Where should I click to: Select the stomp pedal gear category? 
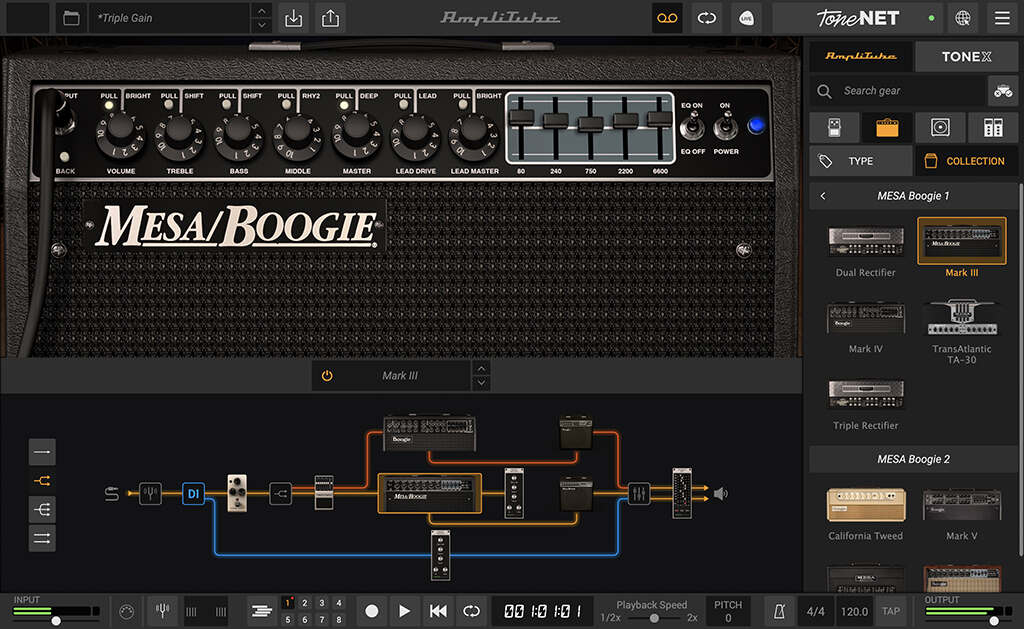point(833,127)
